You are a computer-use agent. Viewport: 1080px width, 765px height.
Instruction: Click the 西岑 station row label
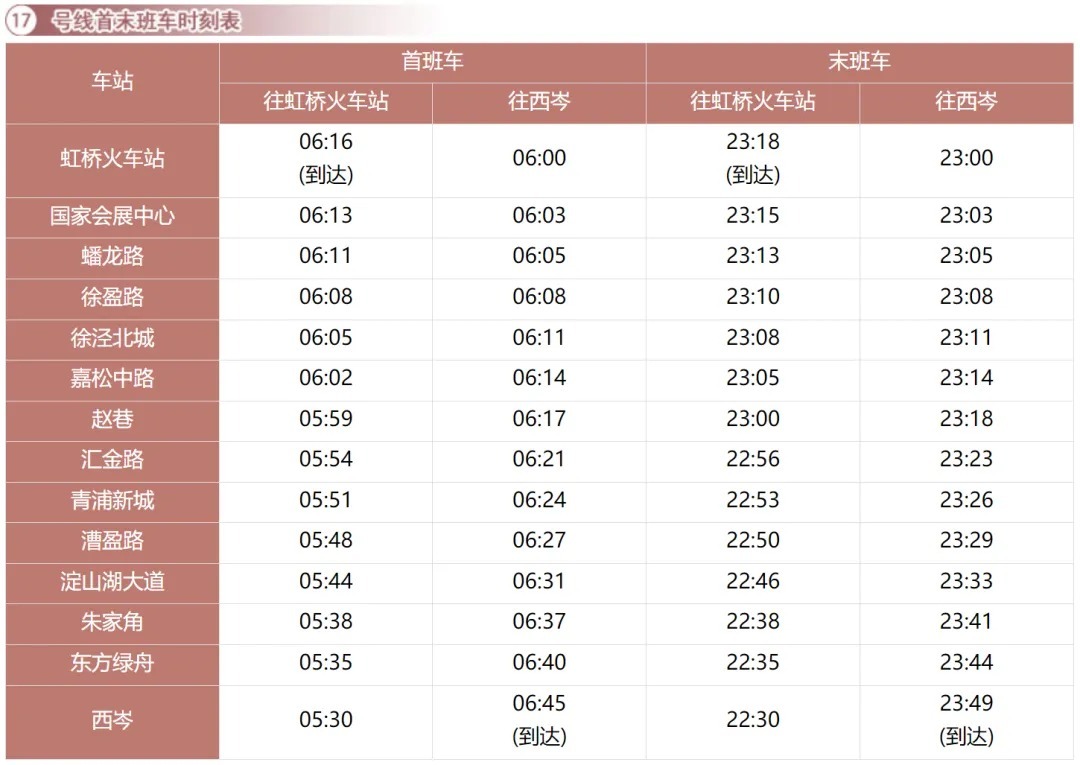coord(112,720)
